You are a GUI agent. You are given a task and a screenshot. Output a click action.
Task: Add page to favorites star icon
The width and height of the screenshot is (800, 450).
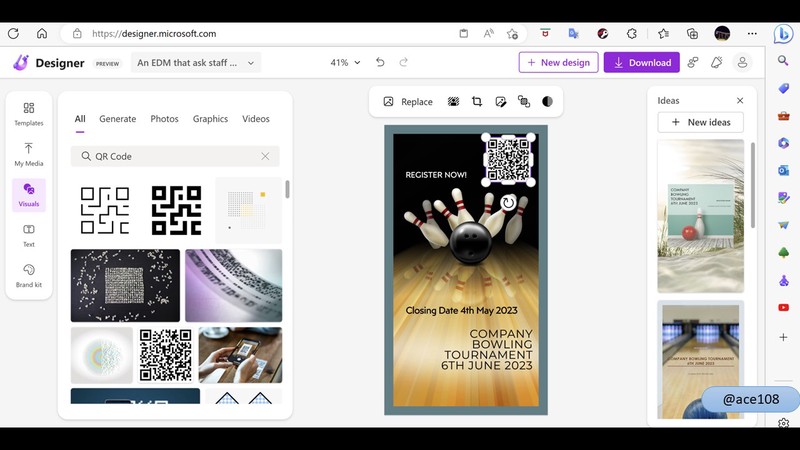512,34
